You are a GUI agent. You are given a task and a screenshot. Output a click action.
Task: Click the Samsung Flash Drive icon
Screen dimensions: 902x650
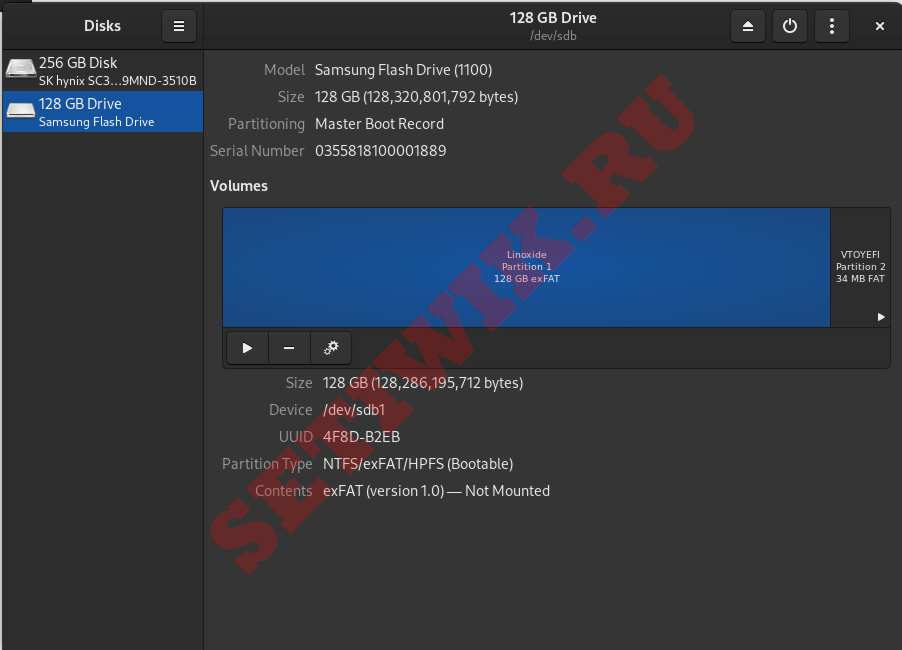20,111
